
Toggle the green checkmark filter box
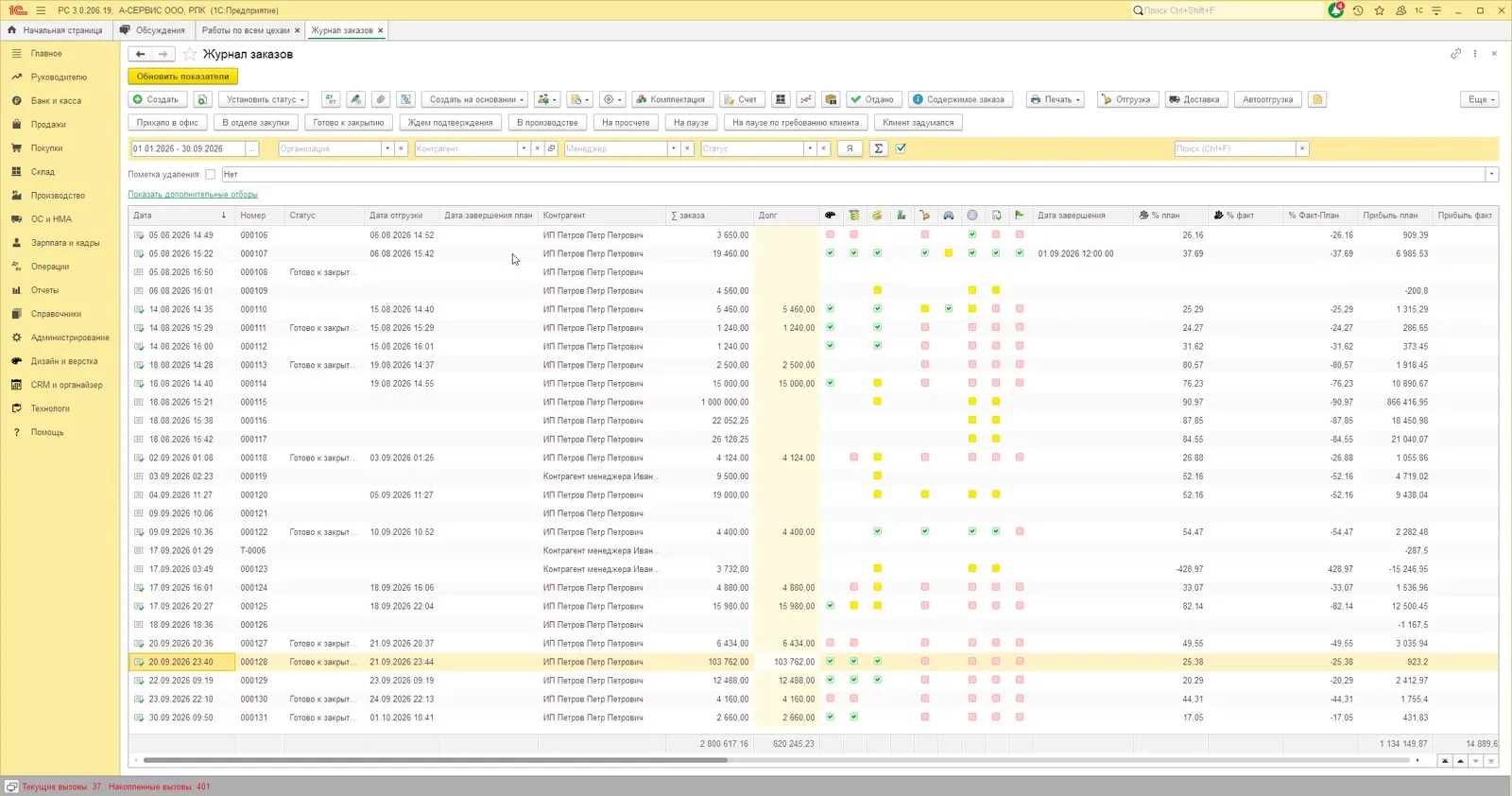pyautogui.click(x=901, y=148)
